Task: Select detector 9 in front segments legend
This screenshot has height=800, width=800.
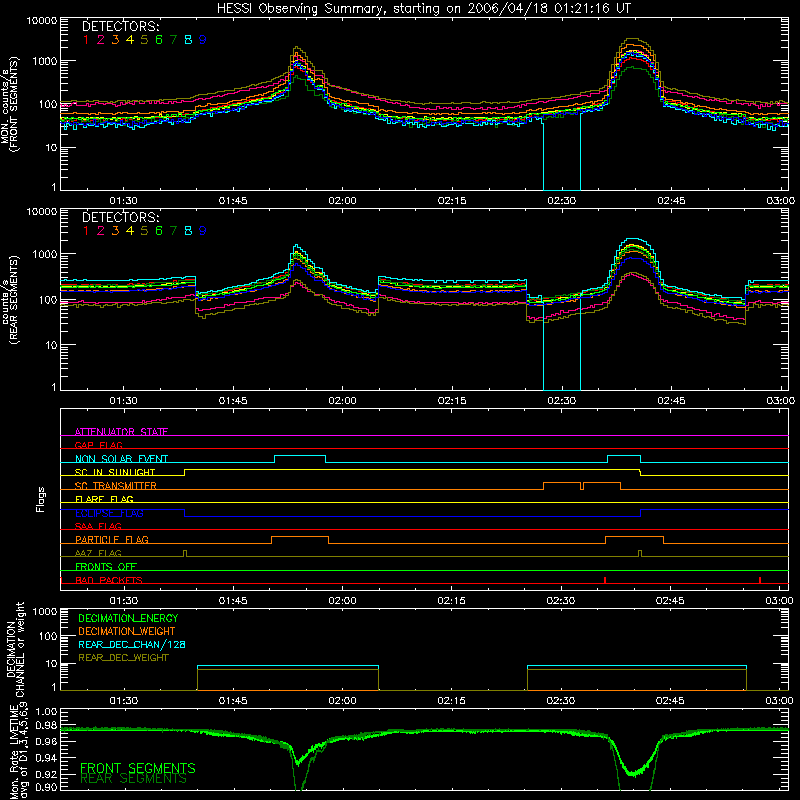Action: click(x=203, y=40)
